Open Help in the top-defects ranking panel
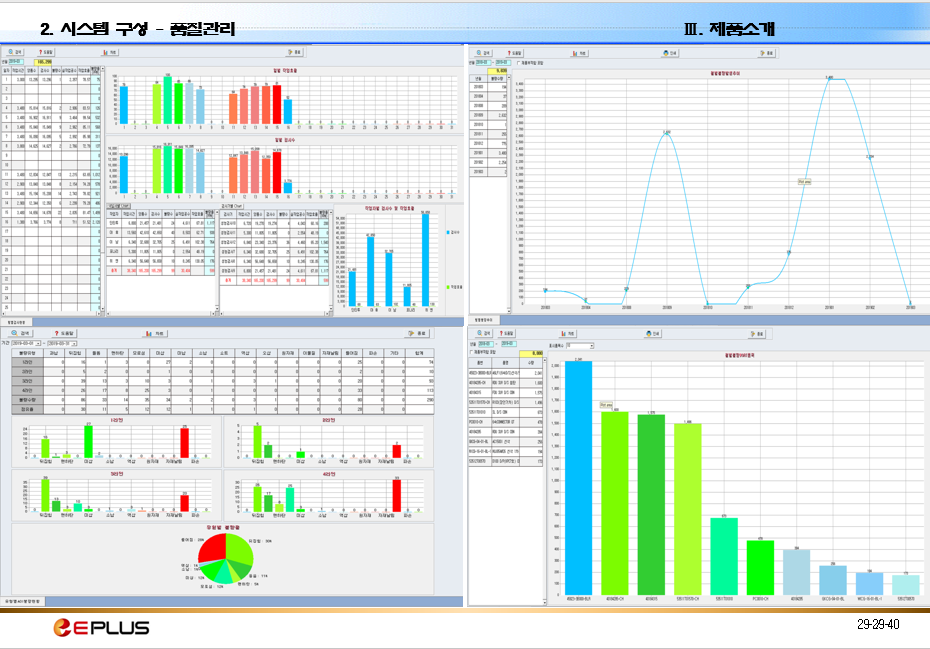930x649 pixels. [509, 333]
